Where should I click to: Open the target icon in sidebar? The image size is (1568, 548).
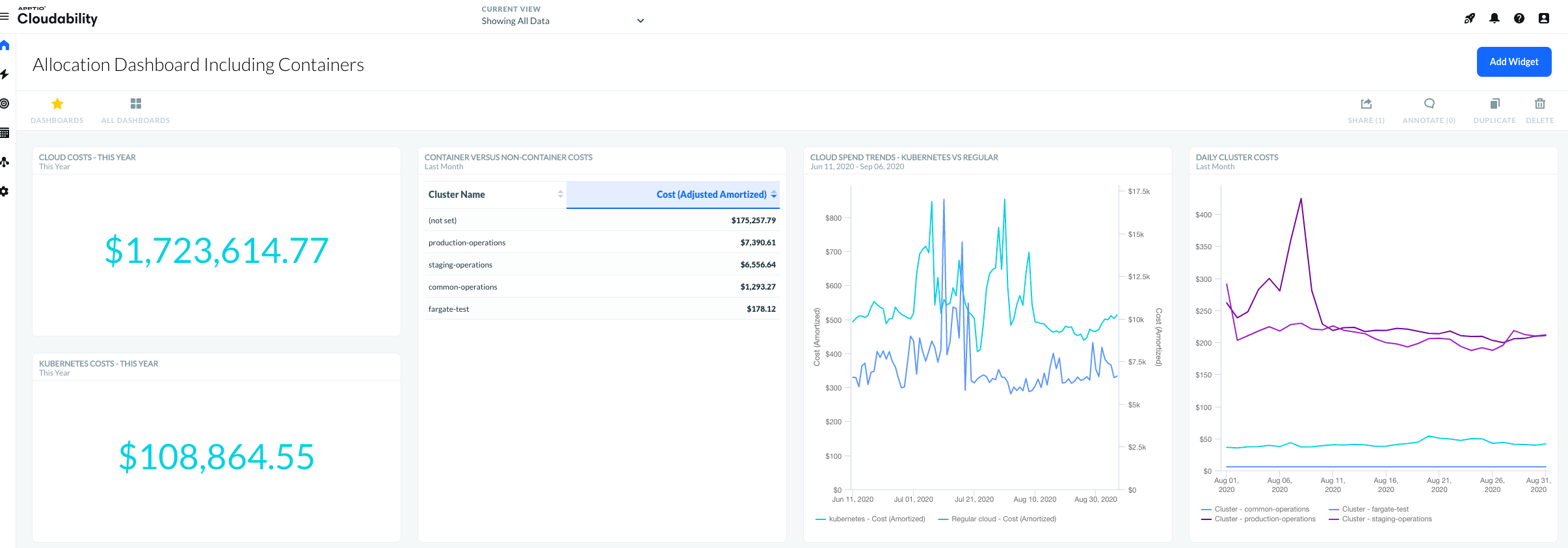point(5,103)
